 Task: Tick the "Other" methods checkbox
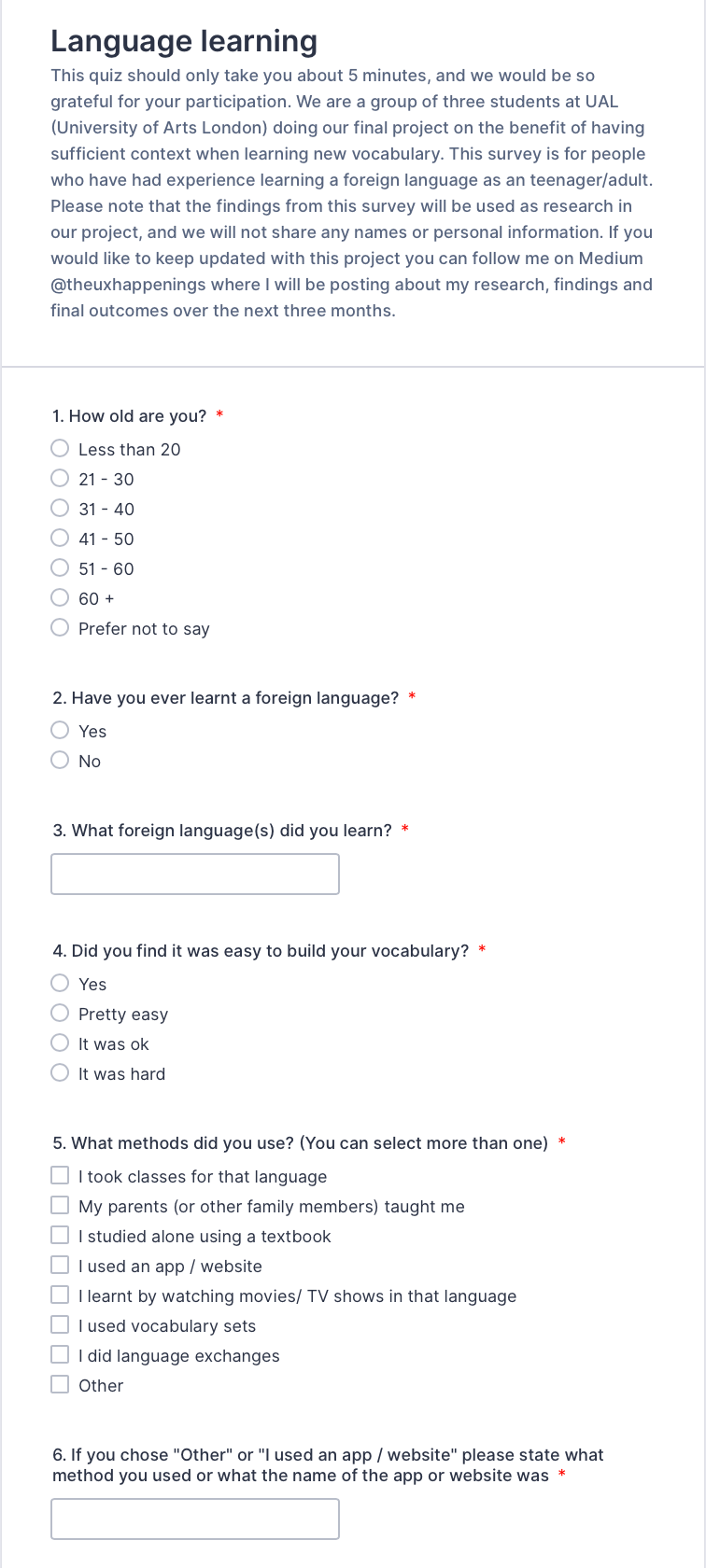tap(60, 1385)
